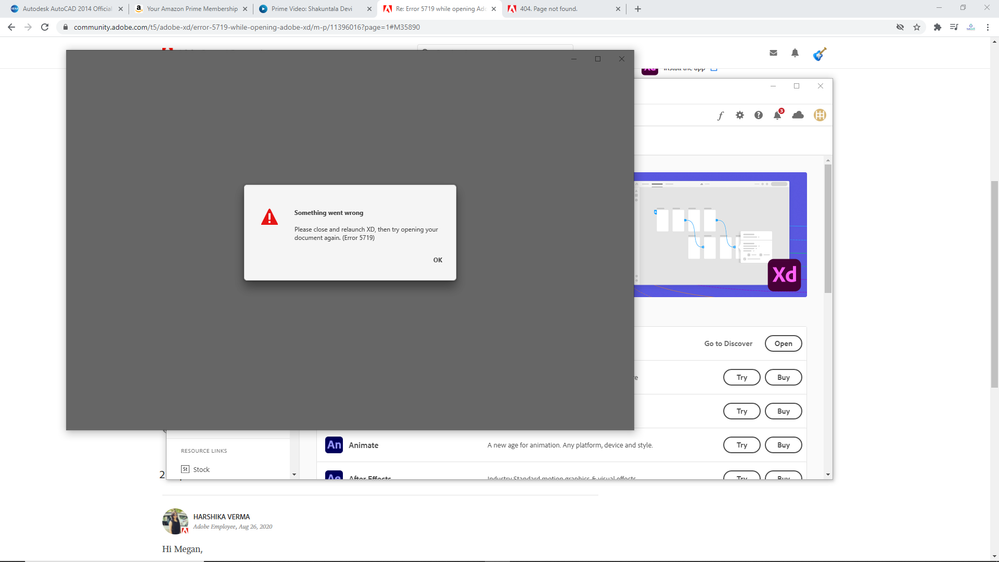
Task: Click cloud sync icon in Creative Cloud
Action: click(x=798, y=115)
